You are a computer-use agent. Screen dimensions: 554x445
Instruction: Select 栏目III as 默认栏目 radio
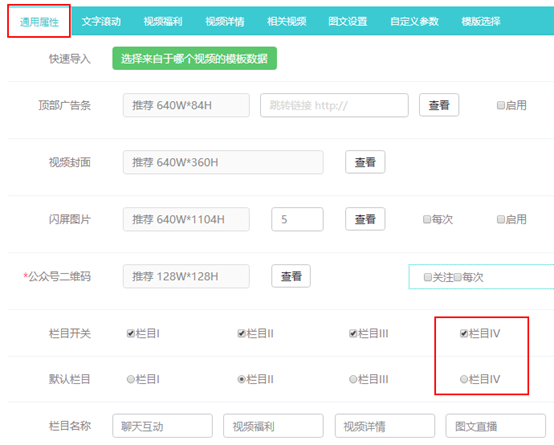pos(353,379)
